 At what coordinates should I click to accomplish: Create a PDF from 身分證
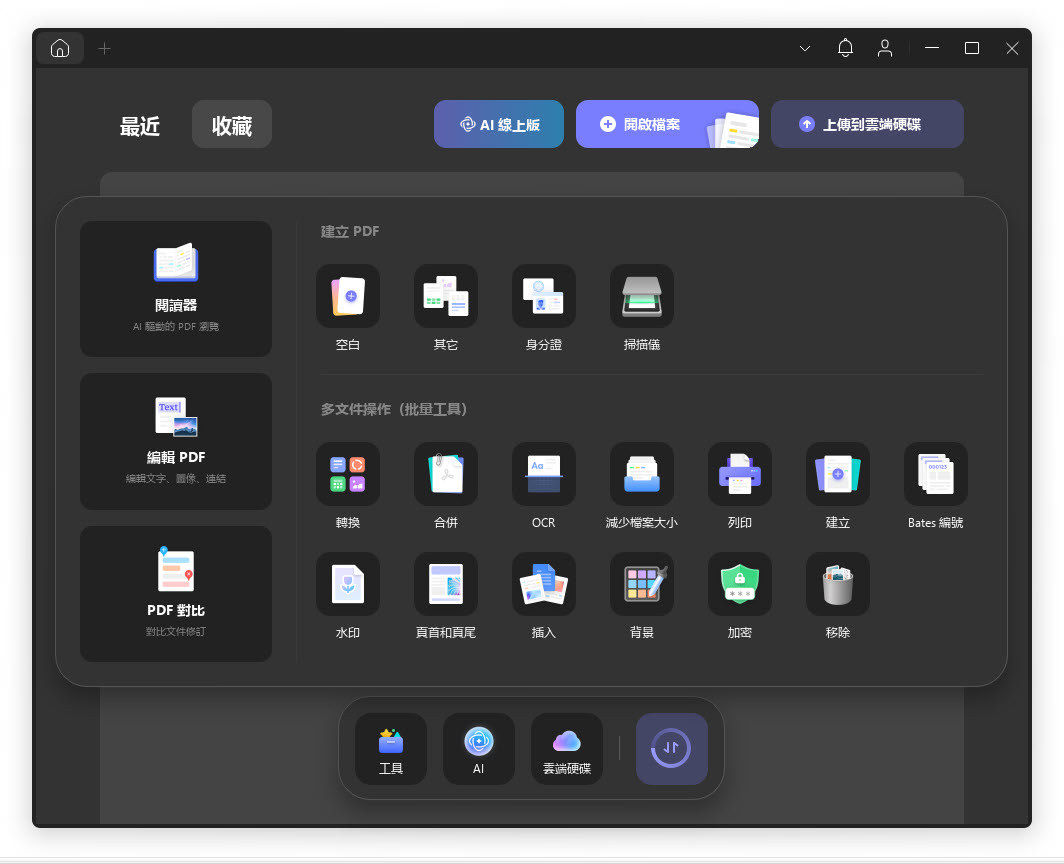pos(543,296)
